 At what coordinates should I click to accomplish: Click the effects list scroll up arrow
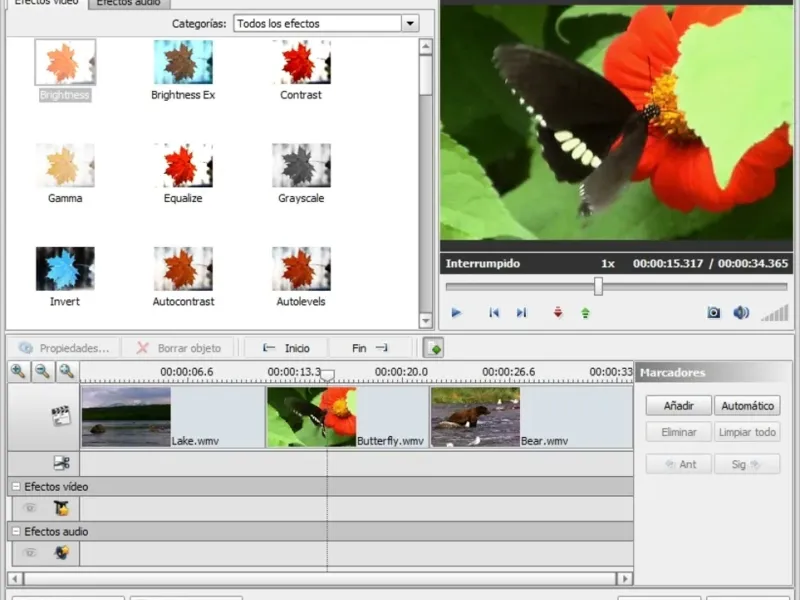point(426,47)
